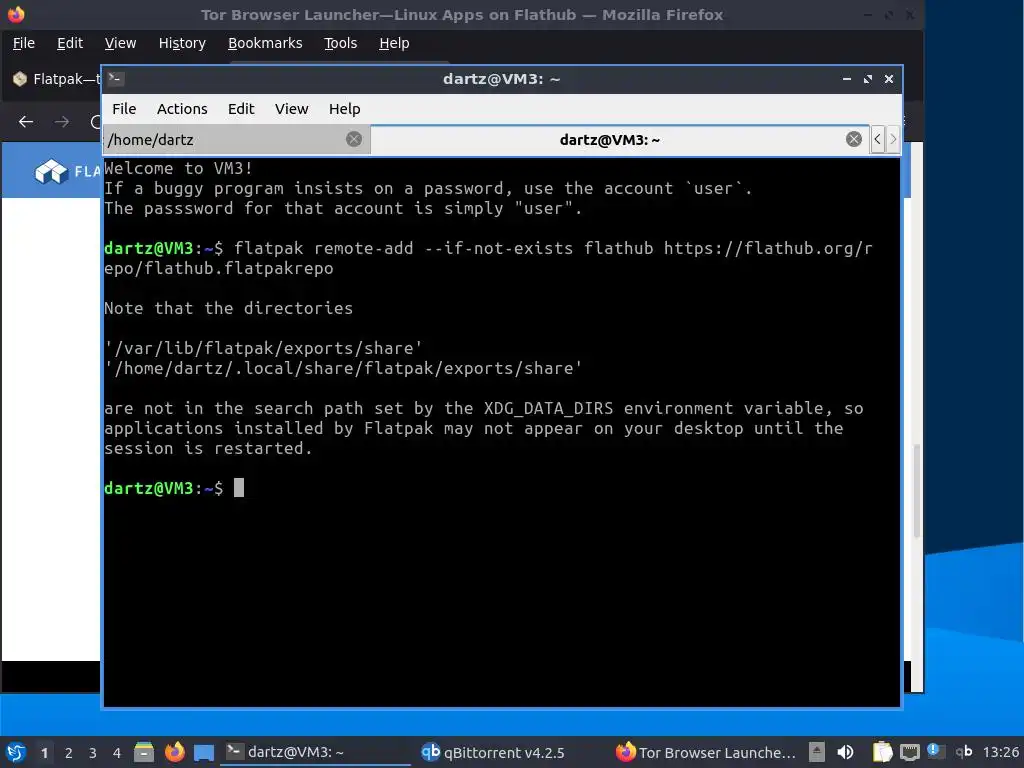This screenshot has height=768, width=1024.
Task: Open the terminal File menu
Action: (x=124, y=109)
